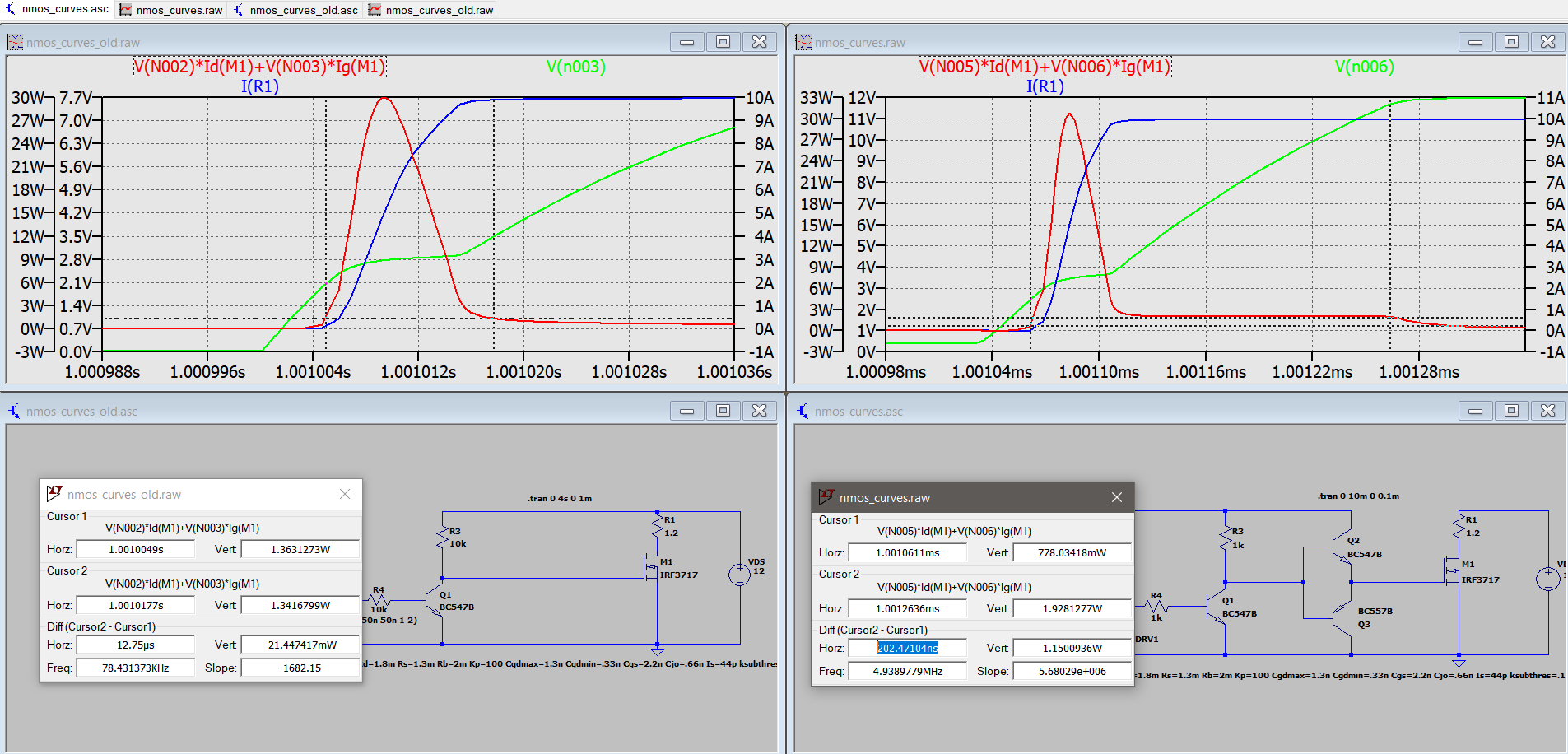1568x754 pixels.
Task: Click the schematic icon in nmos_curves.asc window title bar
Action: (803, 411)
